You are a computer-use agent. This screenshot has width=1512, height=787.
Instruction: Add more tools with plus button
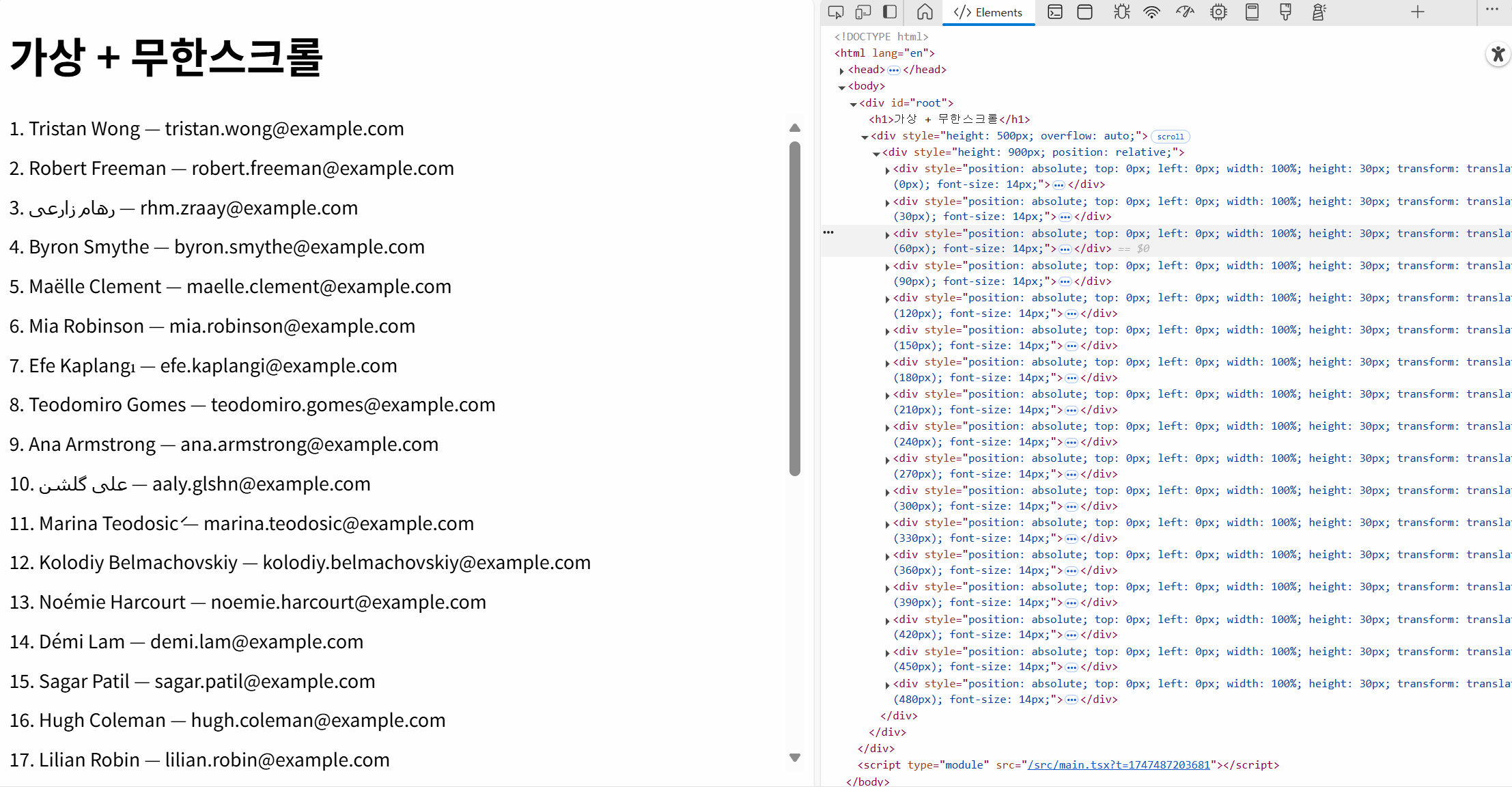tap(1418, 12)
